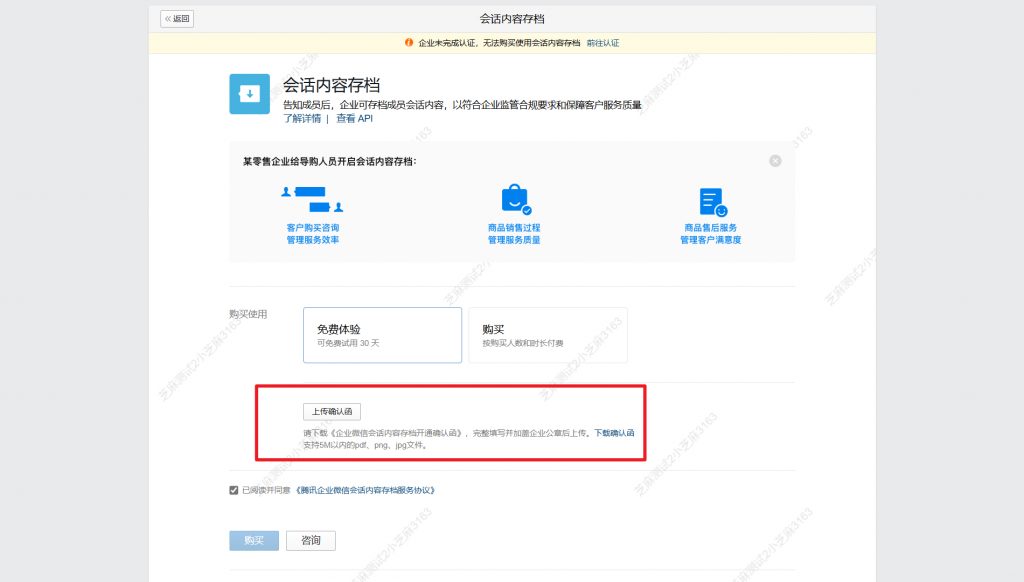Click the 客户购买咨询 管理服务效率 caption
The image size is (1024, 582).
pyautogui.click(x=313, y=234)
